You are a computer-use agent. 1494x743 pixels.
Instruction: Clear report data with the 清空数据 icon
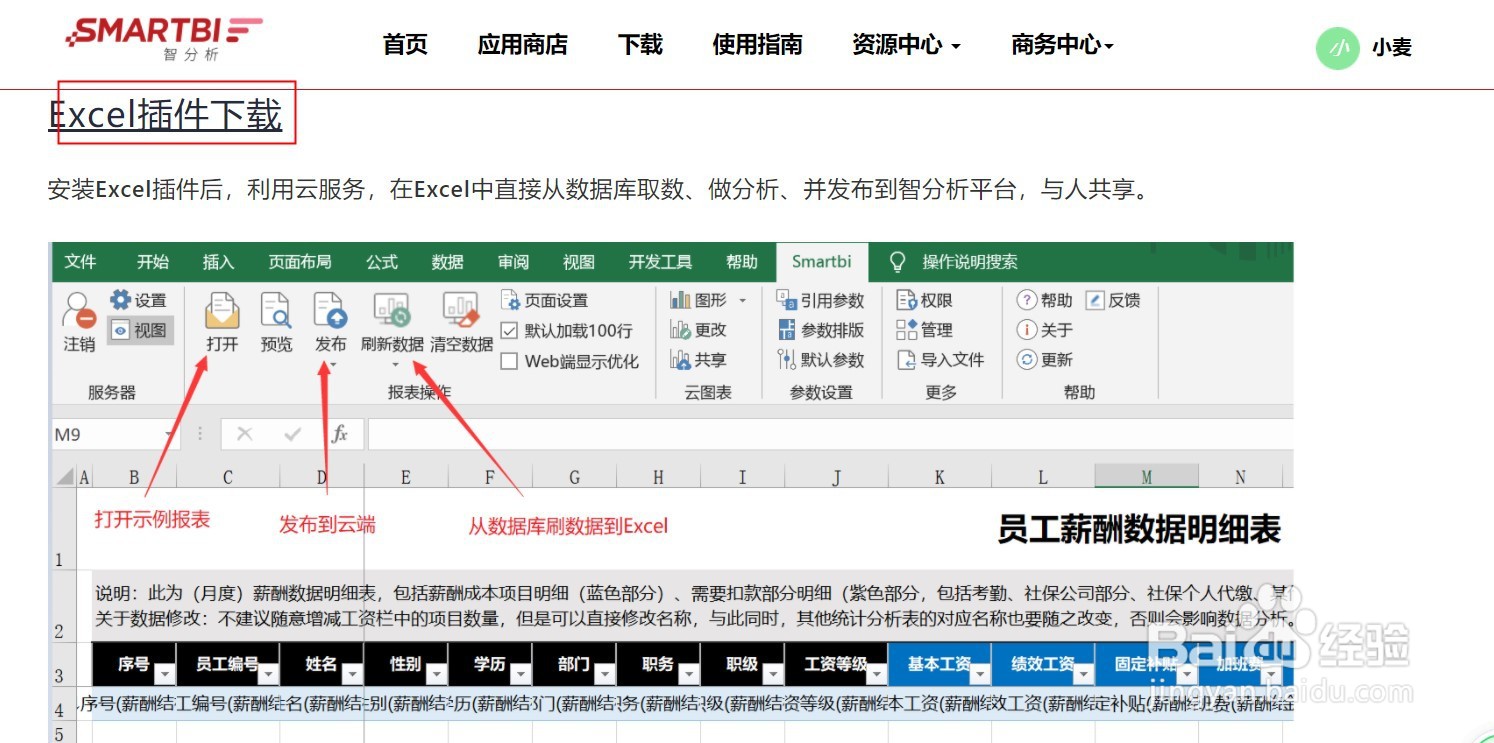[461, 320]
